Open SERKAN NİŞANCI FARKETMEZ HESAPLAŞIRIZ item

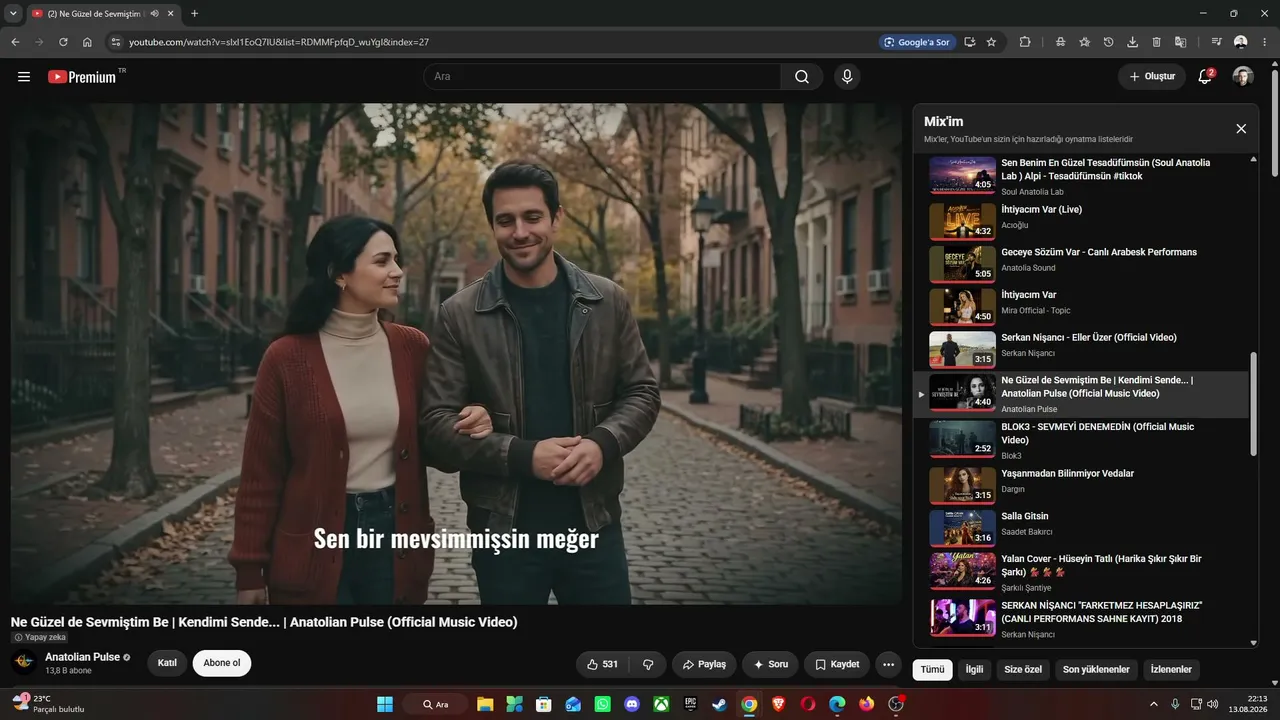[x=1080, y=618]
